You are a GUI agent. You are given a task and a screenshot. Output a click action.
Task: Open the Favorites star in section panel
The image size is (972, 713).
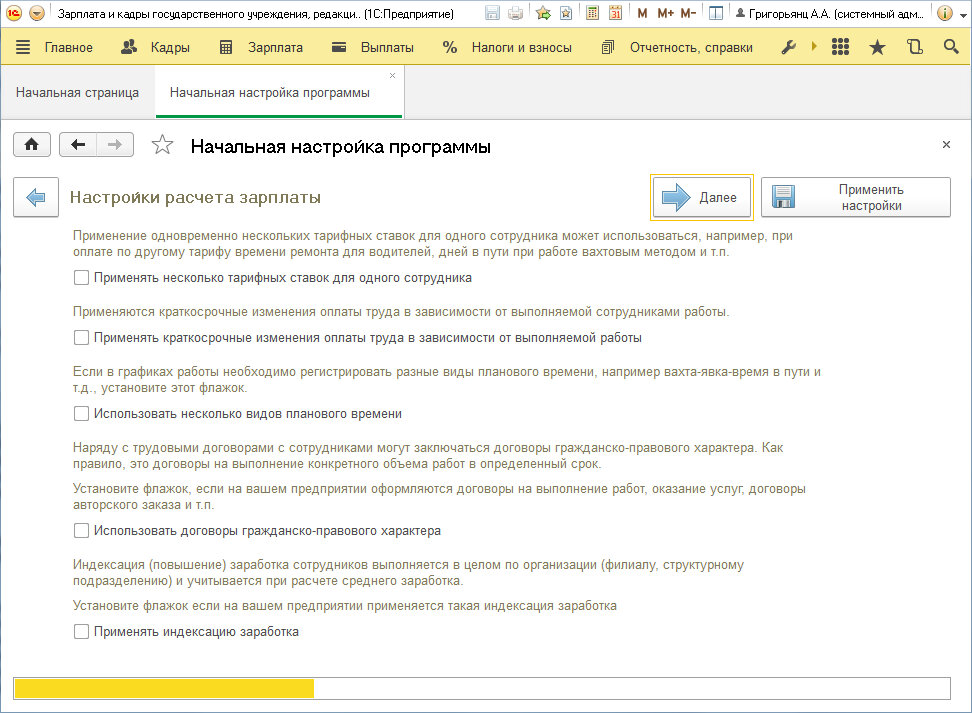(877, 48)
